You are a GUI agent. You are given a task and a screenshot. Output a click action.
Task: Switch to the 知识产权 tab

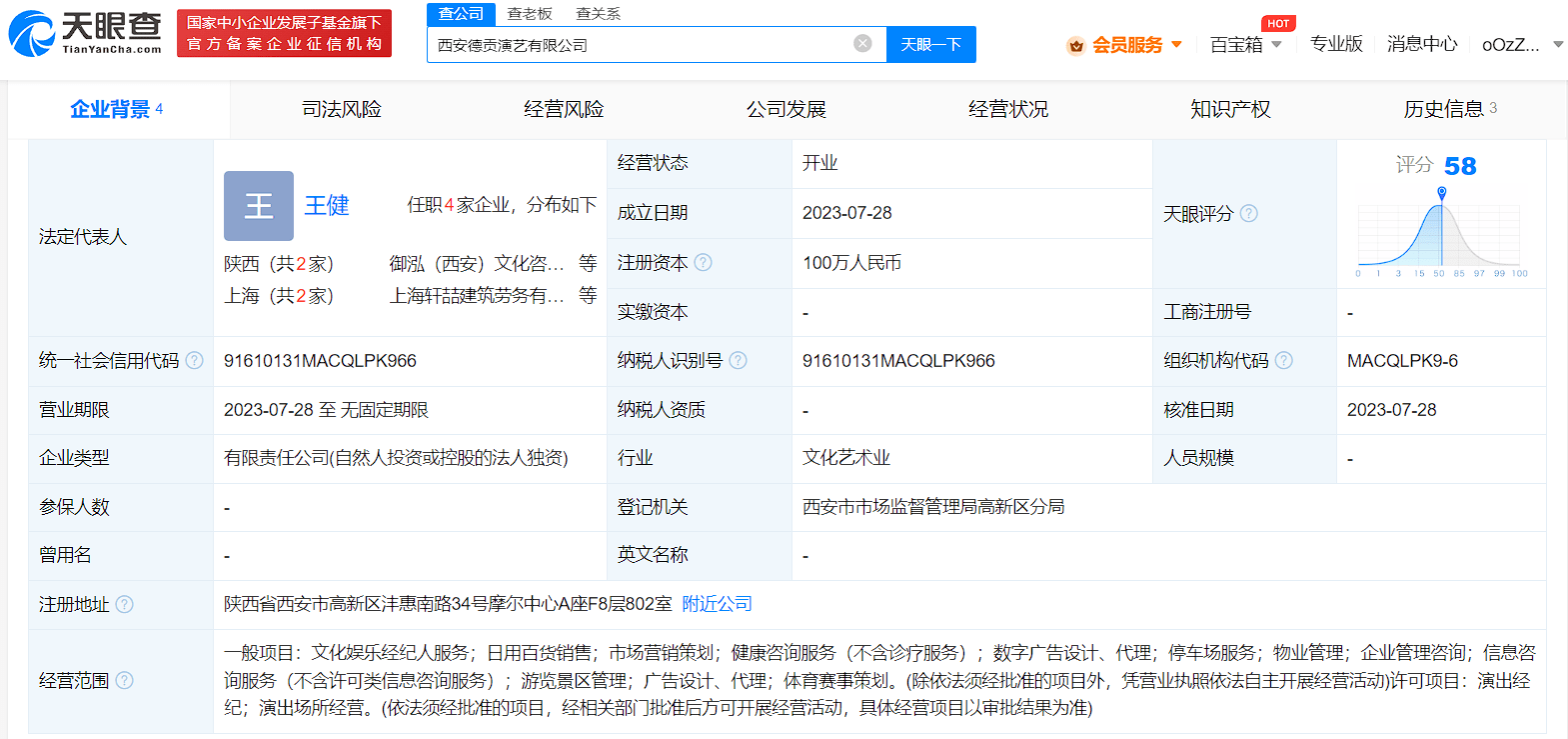point(1230,110)
